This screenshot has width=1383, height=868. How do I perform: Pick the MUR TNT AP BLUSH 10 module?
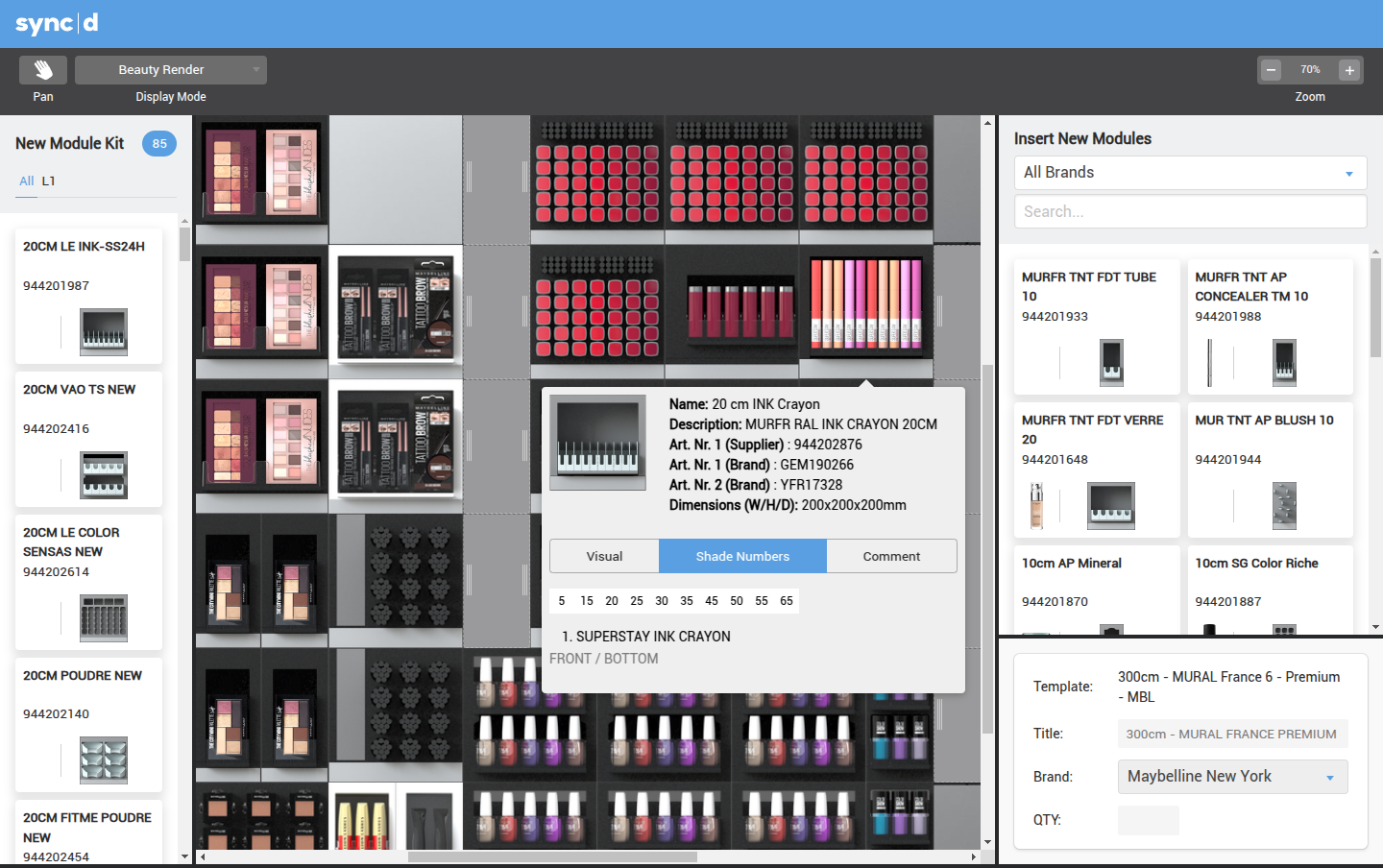[x=1271, y=470]
